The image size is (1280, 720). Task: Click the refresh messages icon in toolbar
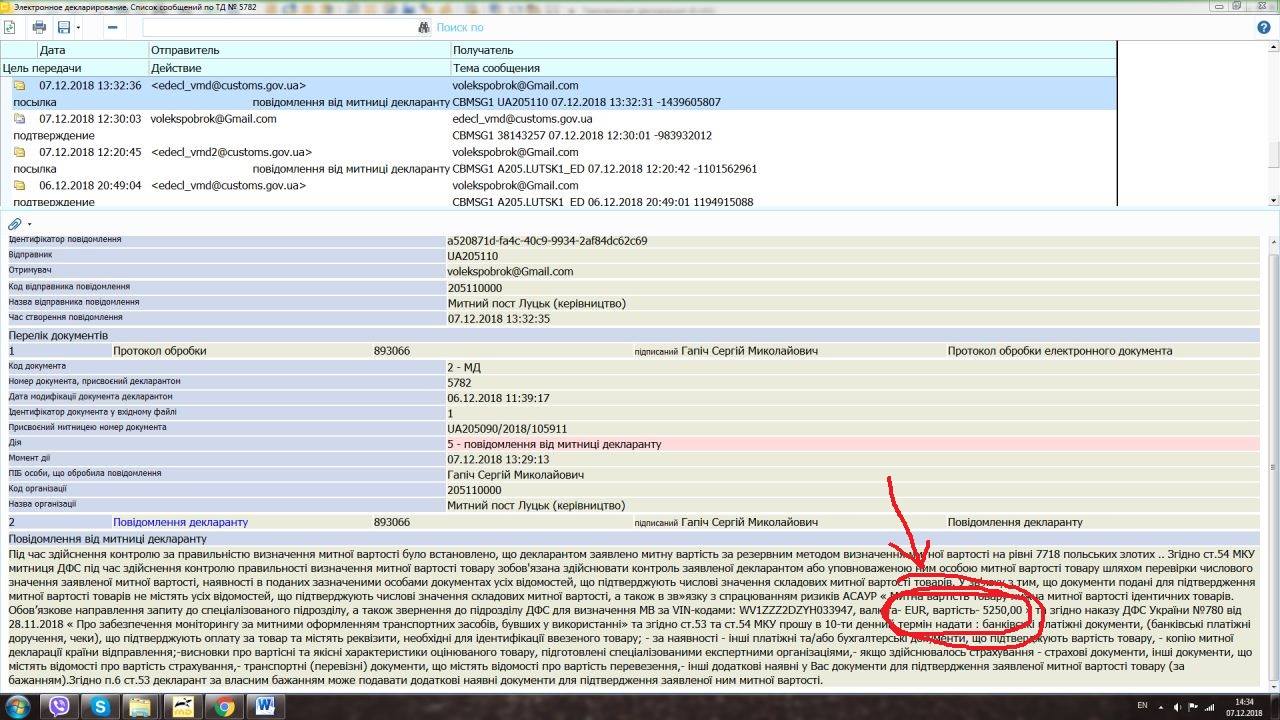coord(10,27)
